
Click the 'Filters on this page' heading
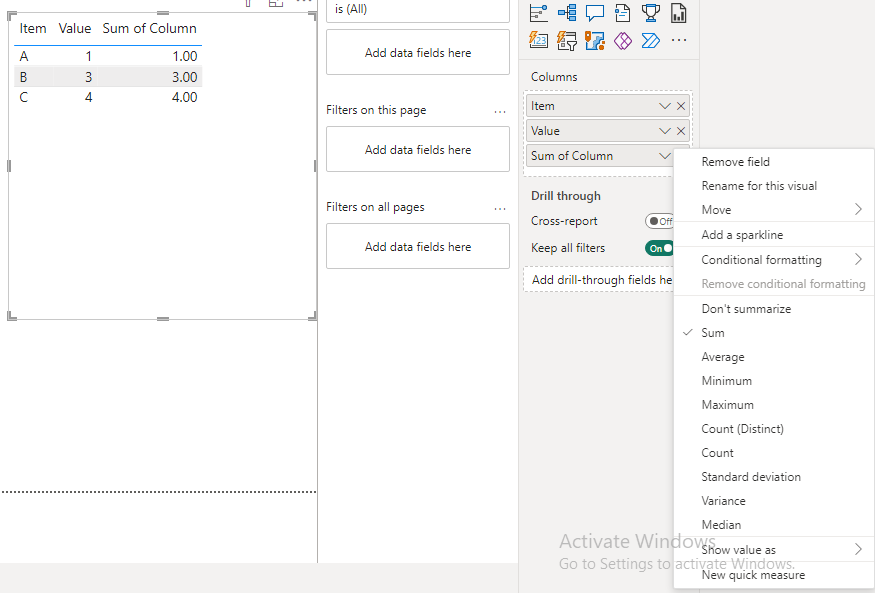click(x=376, y=110)
